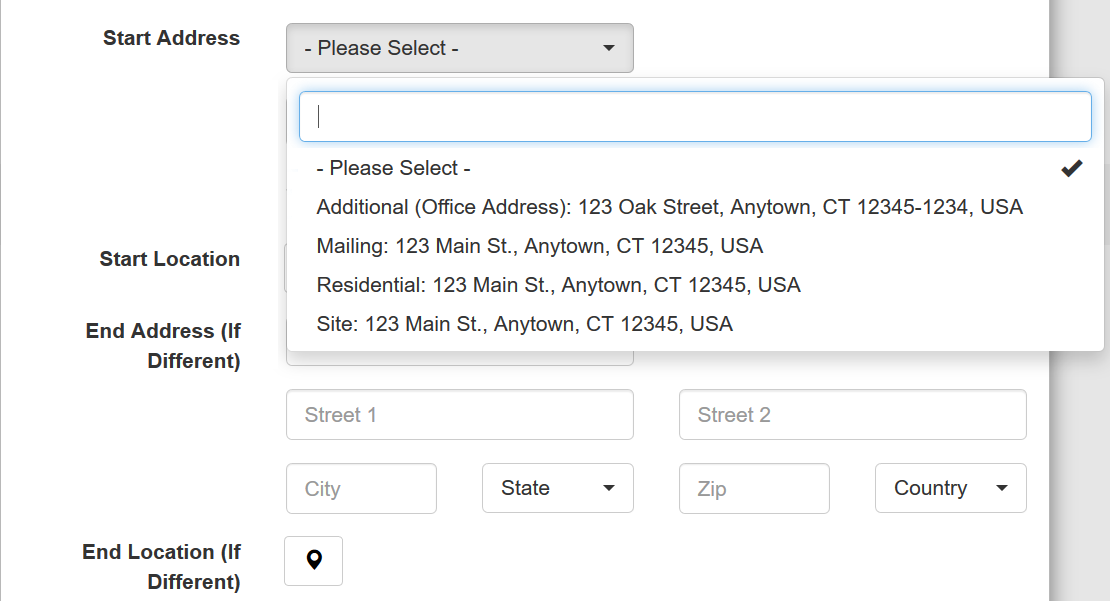
Task: Click the Street 2 field
Action: pos(852,414)
